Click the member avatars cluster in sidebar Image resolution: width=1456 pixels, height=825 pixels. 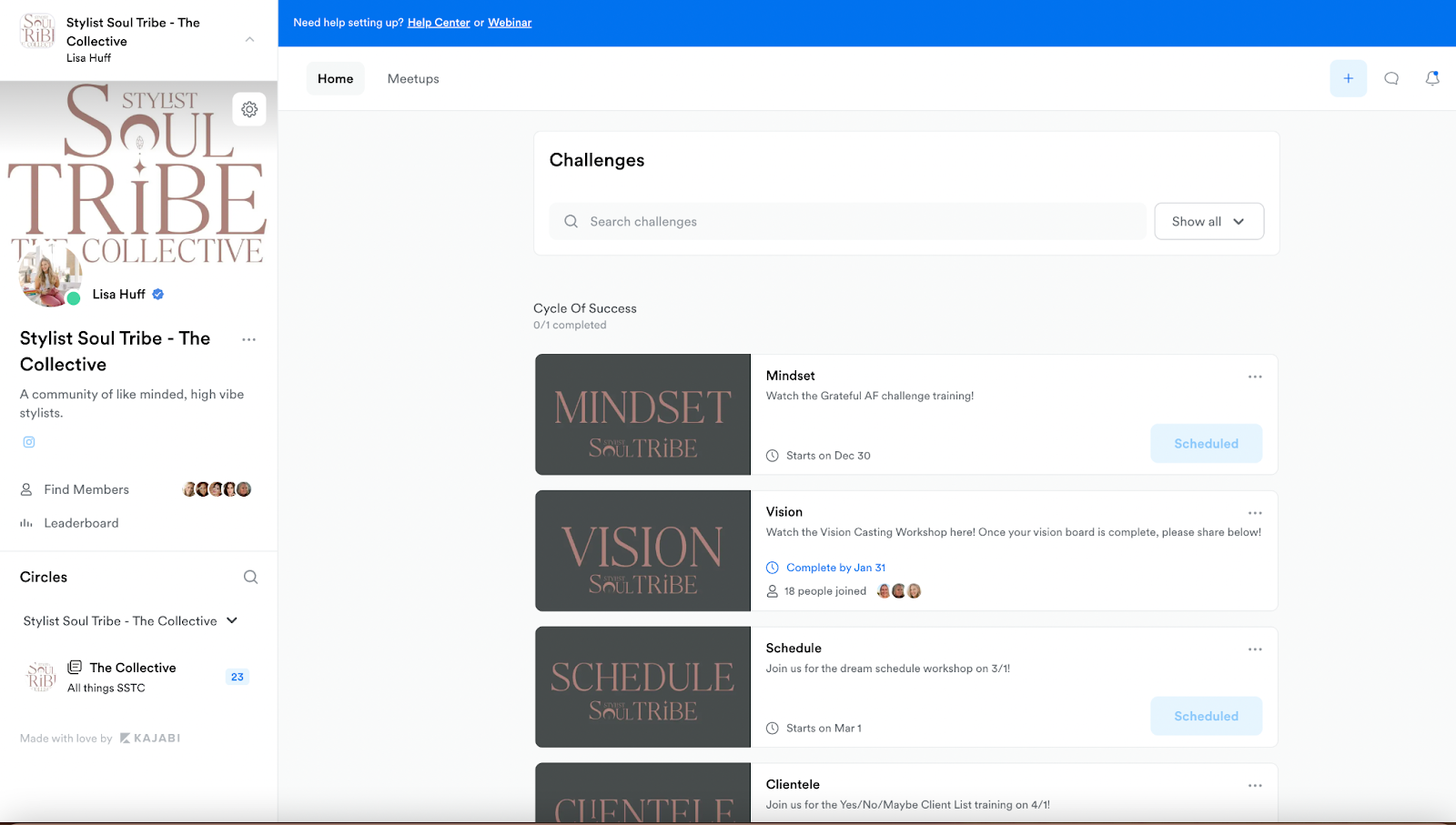coord(217,489)
